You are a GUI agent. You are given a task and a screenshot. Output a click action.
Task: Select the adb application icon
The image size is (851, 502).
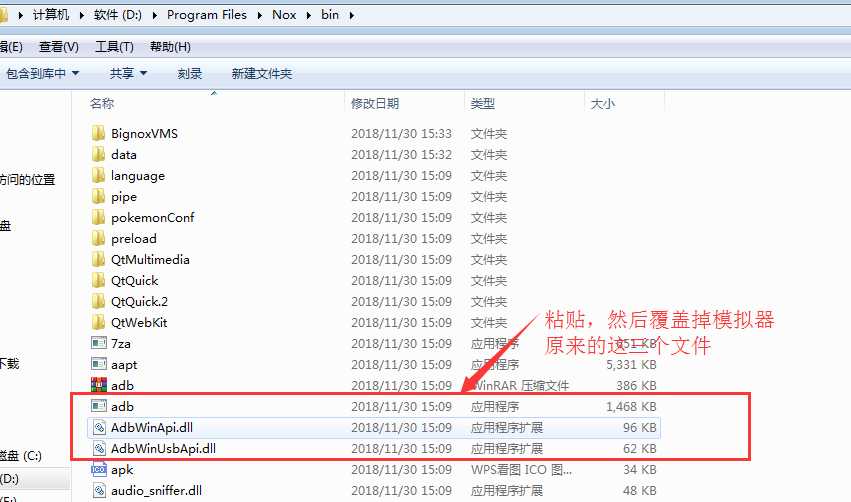point(99,406)
